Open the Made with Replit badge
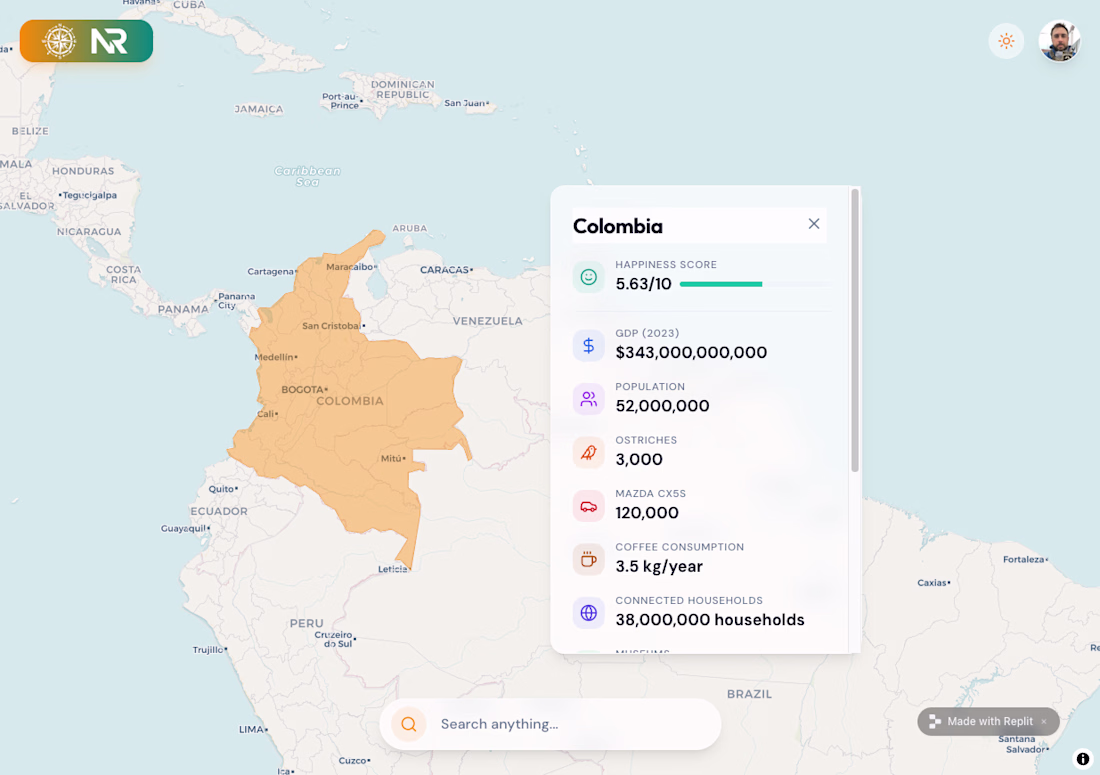Image resolution: width=1100 pixels, height=775 pixels. click(x=980, y=721)
